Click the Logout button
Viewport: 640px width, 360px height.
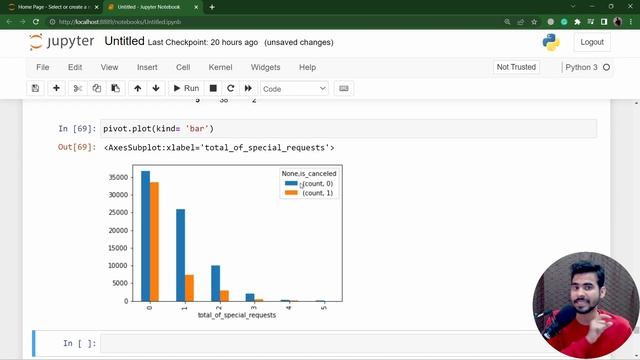point(592,42)
